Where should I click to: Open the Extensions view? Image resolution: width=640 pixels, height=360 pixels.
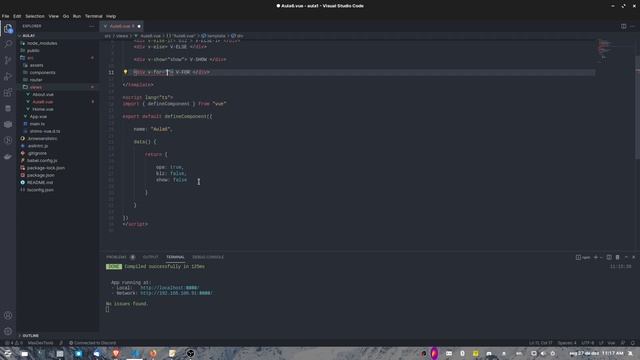pyautogui.click(x=8, y=92)
